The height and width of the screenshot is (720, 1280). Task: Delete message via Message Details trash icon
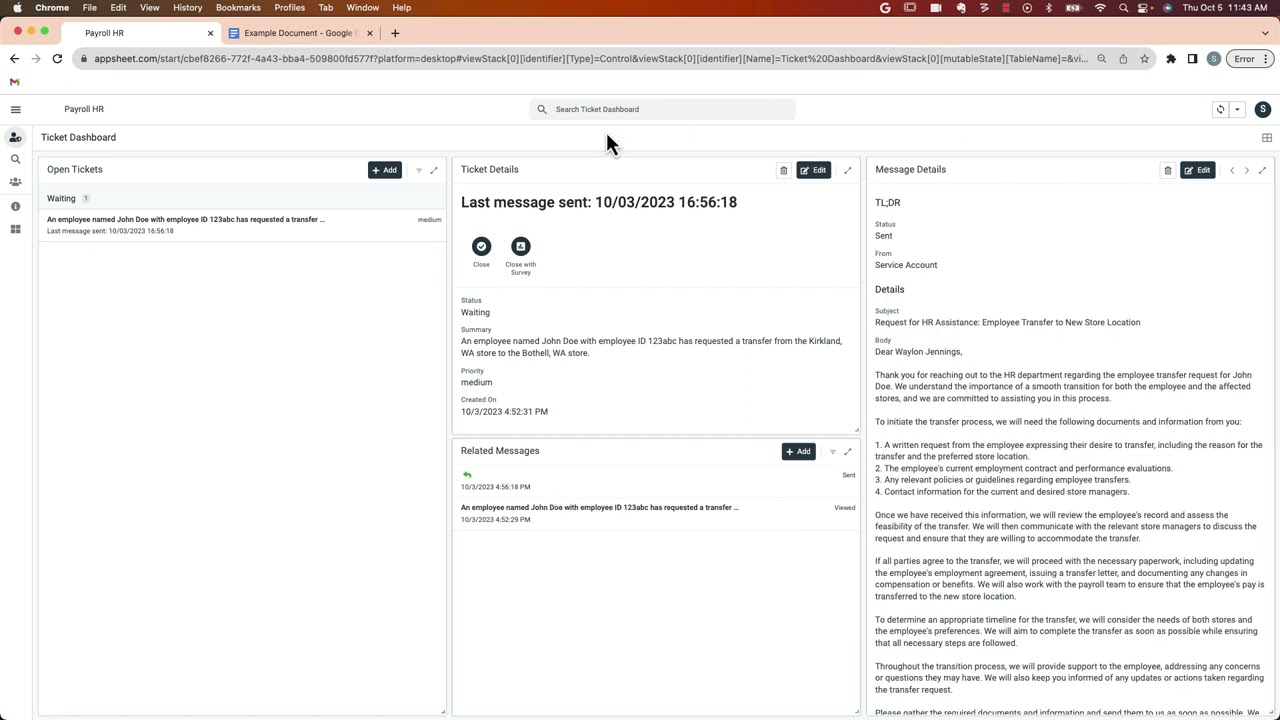tap(1167, 170)
